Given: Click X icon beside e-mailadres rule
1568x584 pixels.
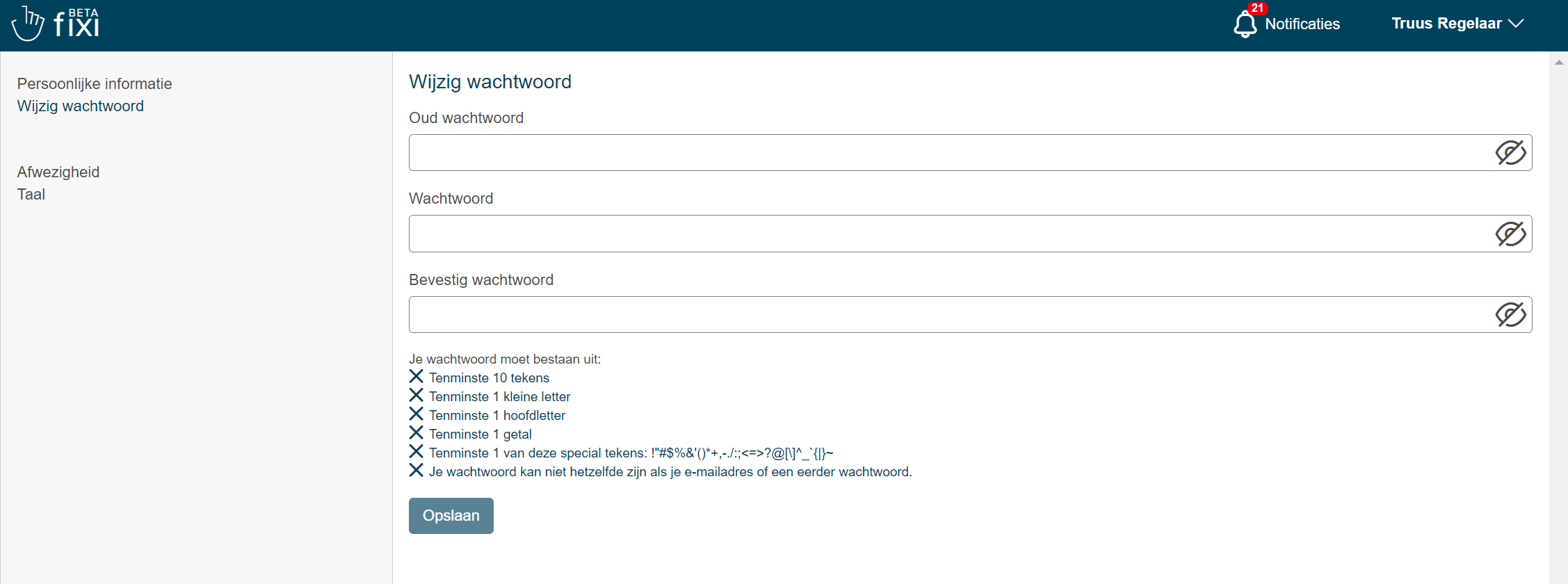Looking at the screenshot, I should click(x=416, y=470).
